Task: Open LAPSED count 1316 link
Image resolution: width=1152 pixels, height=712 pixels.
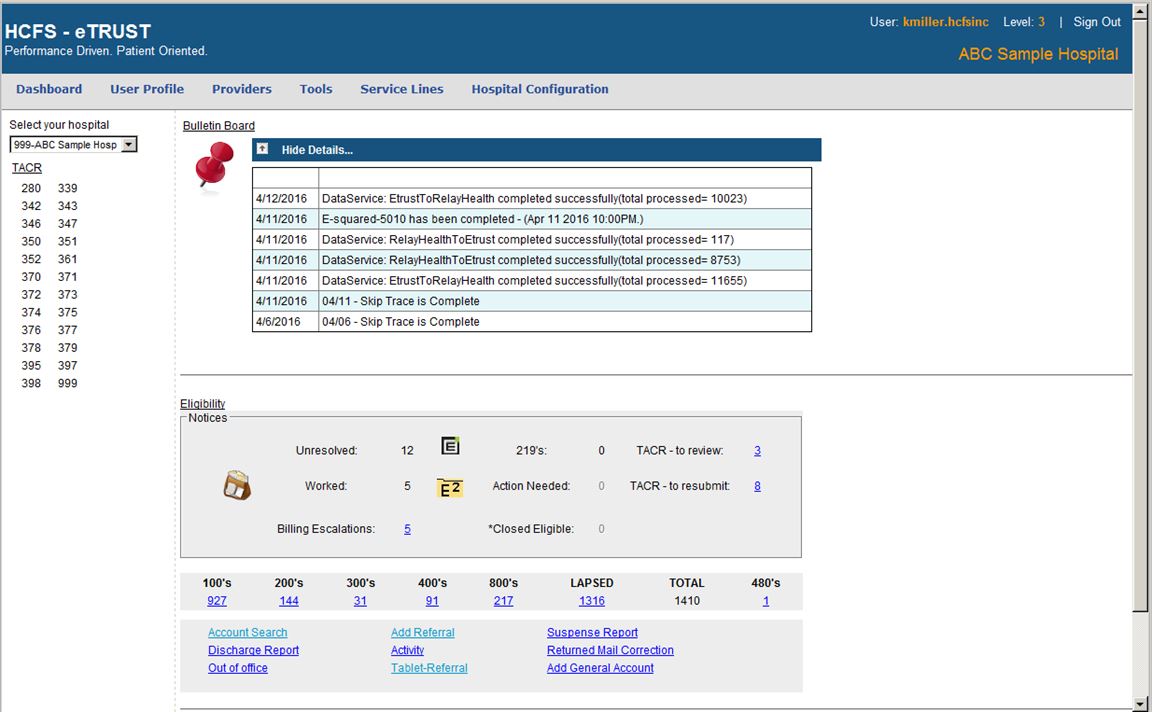Action: pos(591,601)
